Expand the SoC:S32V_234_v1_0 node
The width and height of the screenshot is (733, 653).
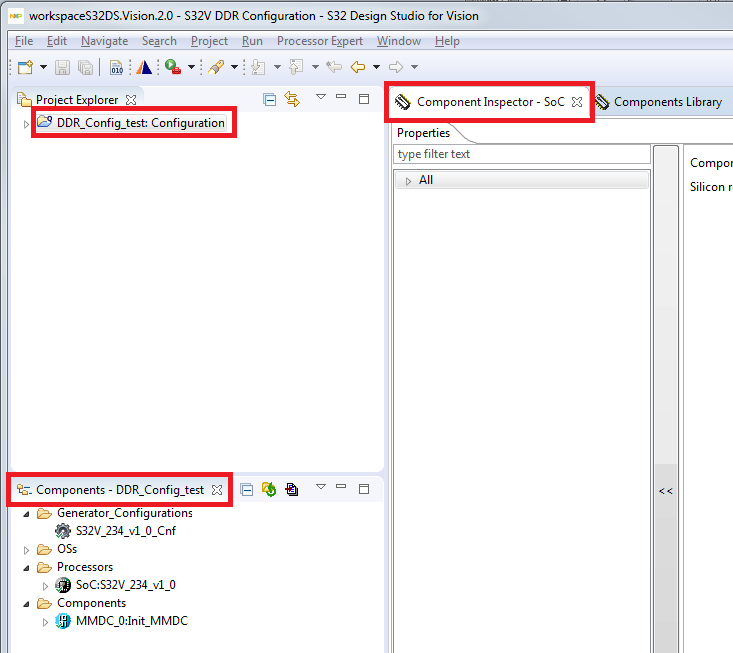45,586
